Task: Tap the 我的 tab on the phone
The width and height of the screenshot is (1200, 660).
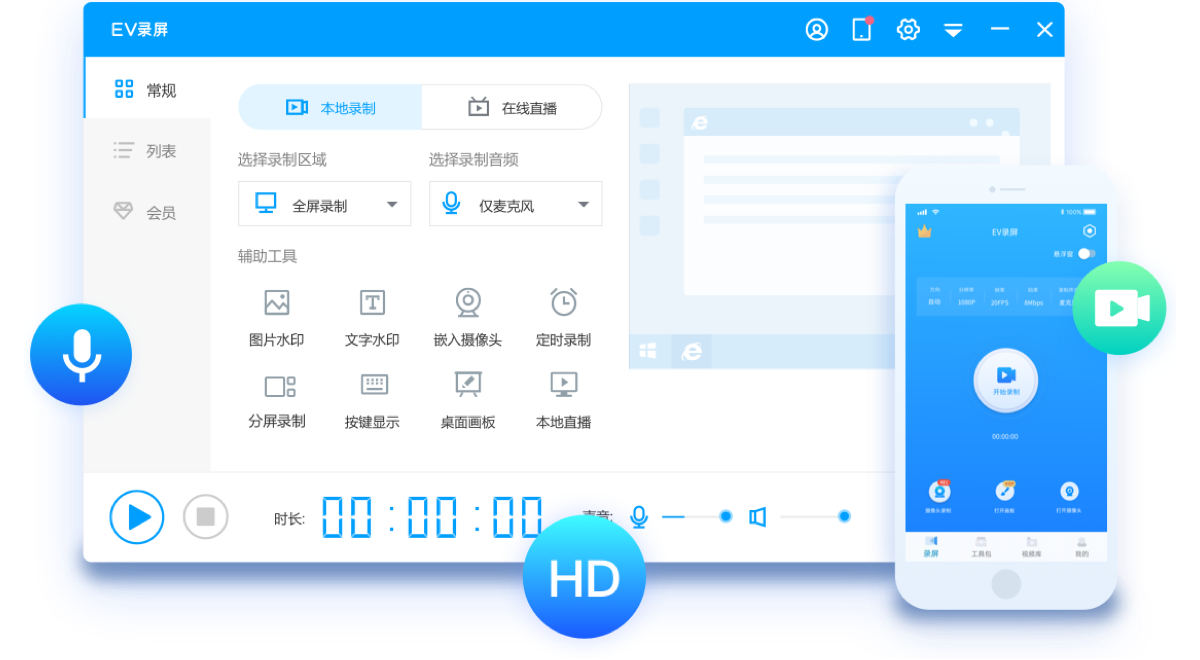Action: click(x=1081, y=546)
